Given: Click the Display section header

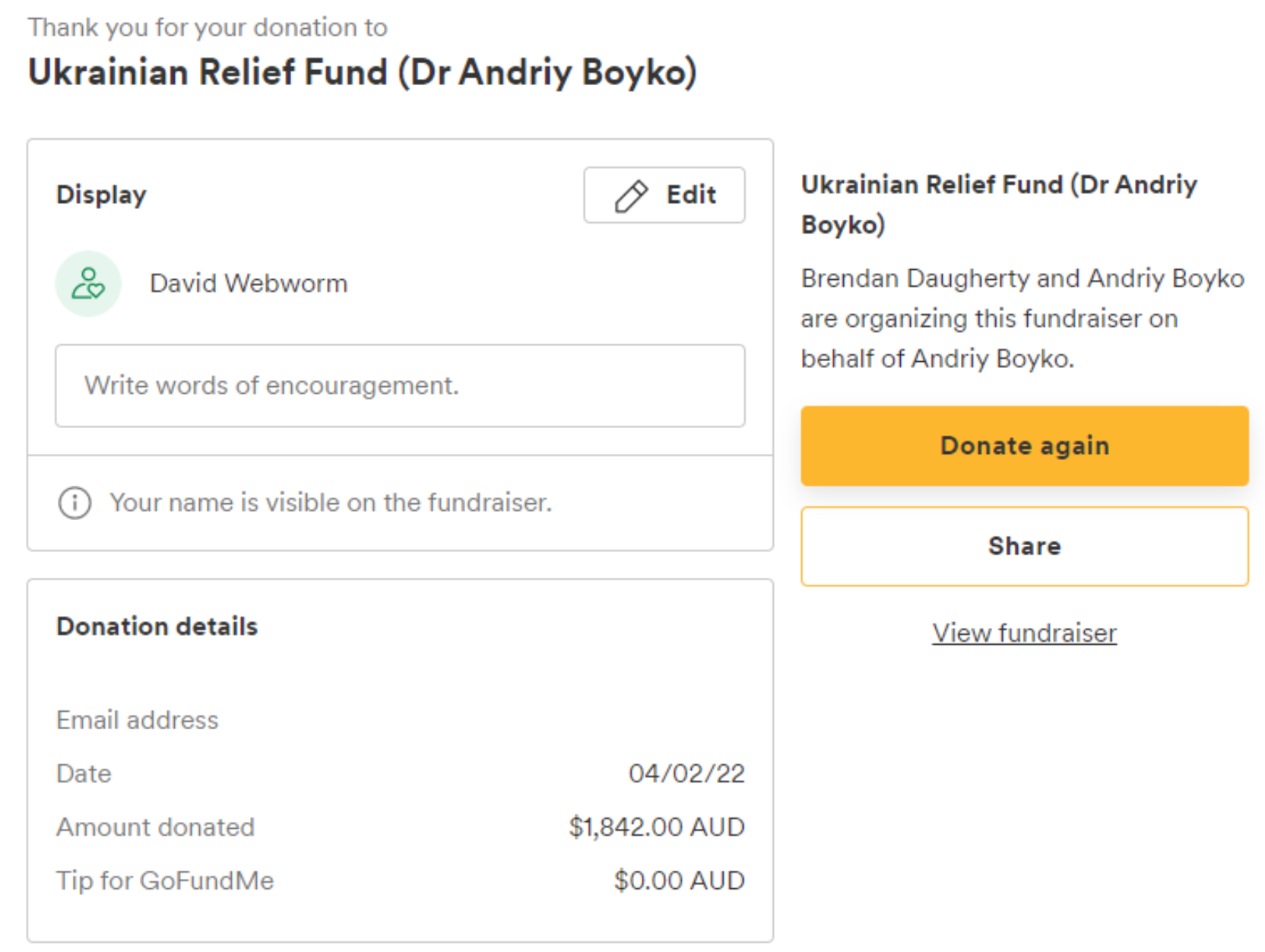Looking at the screenshot, I should [100, 195].
